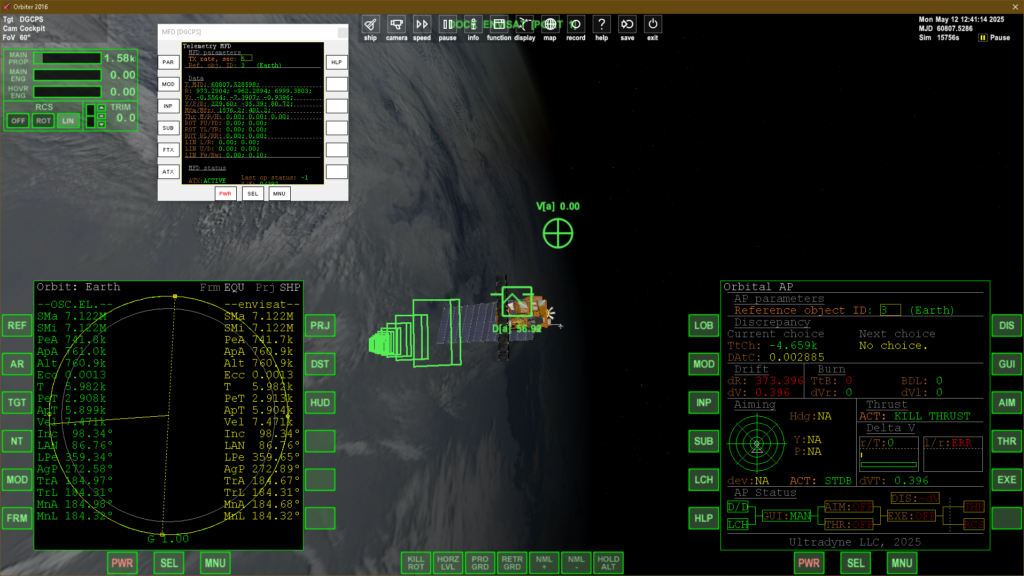Click DST button on Orbit MFD
The image size is (1024, 576).
click(x=320, y=364)
